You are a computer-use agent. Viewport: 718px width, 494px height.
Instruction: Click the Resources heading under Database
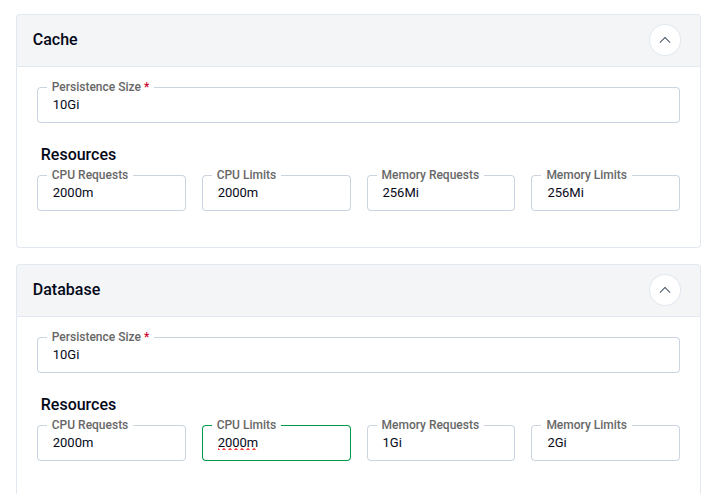(x=78, y=405)
